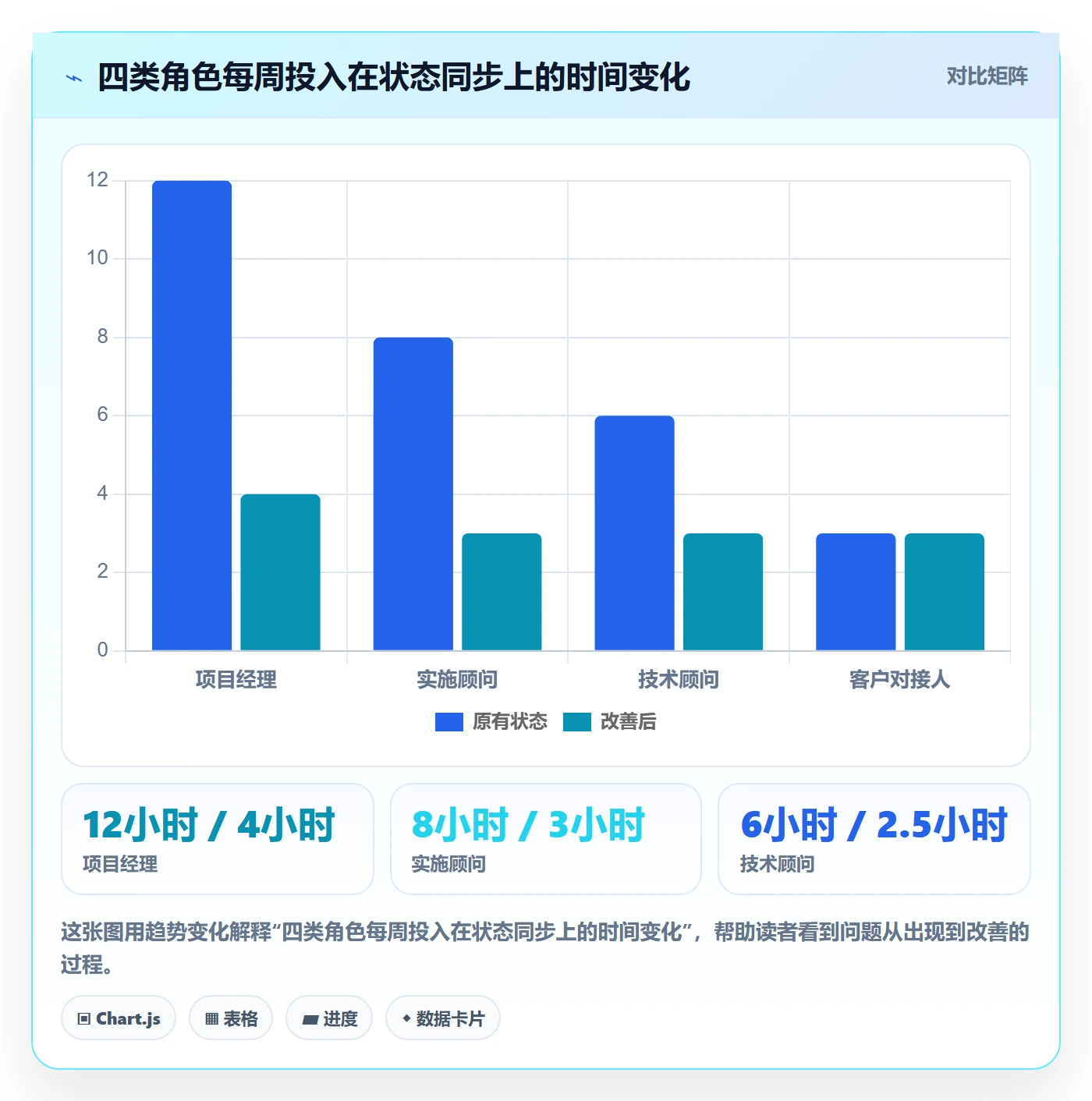
Task: Click the Chart.js tag chip
Action: tap(119, 1018)
